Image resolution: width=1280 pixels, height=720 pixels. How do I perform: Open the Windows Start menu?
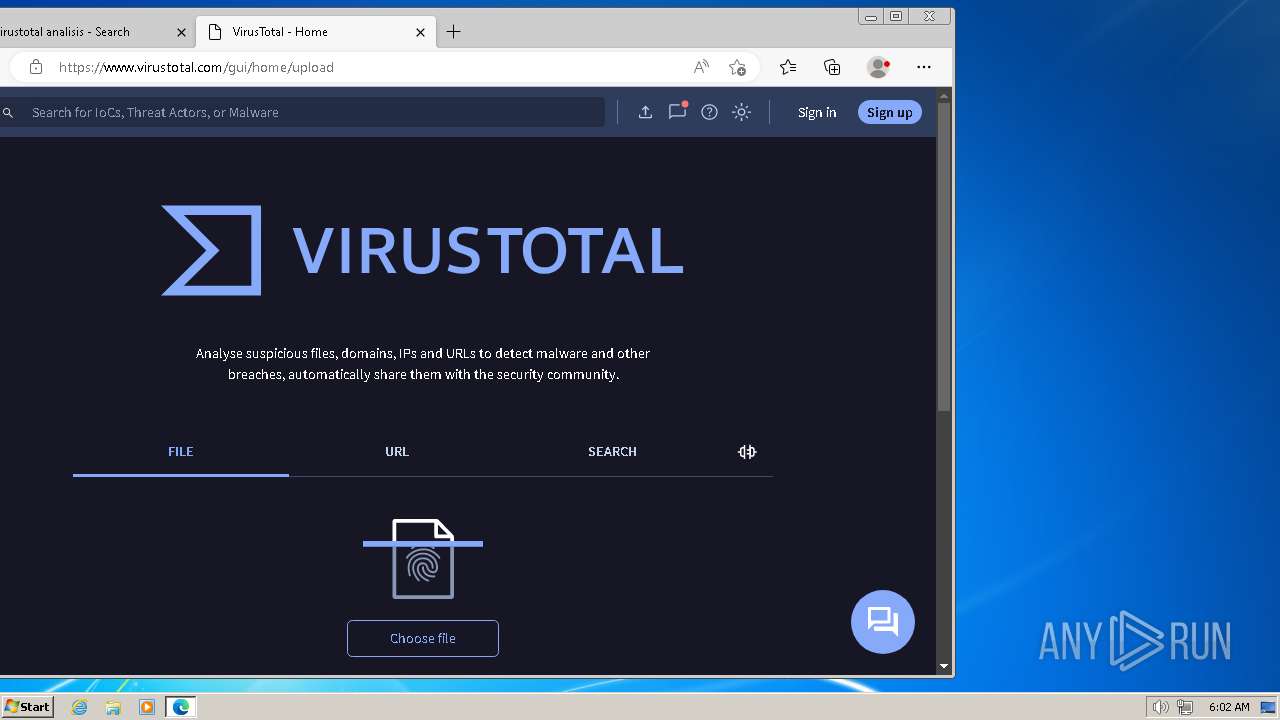point(27,707)
